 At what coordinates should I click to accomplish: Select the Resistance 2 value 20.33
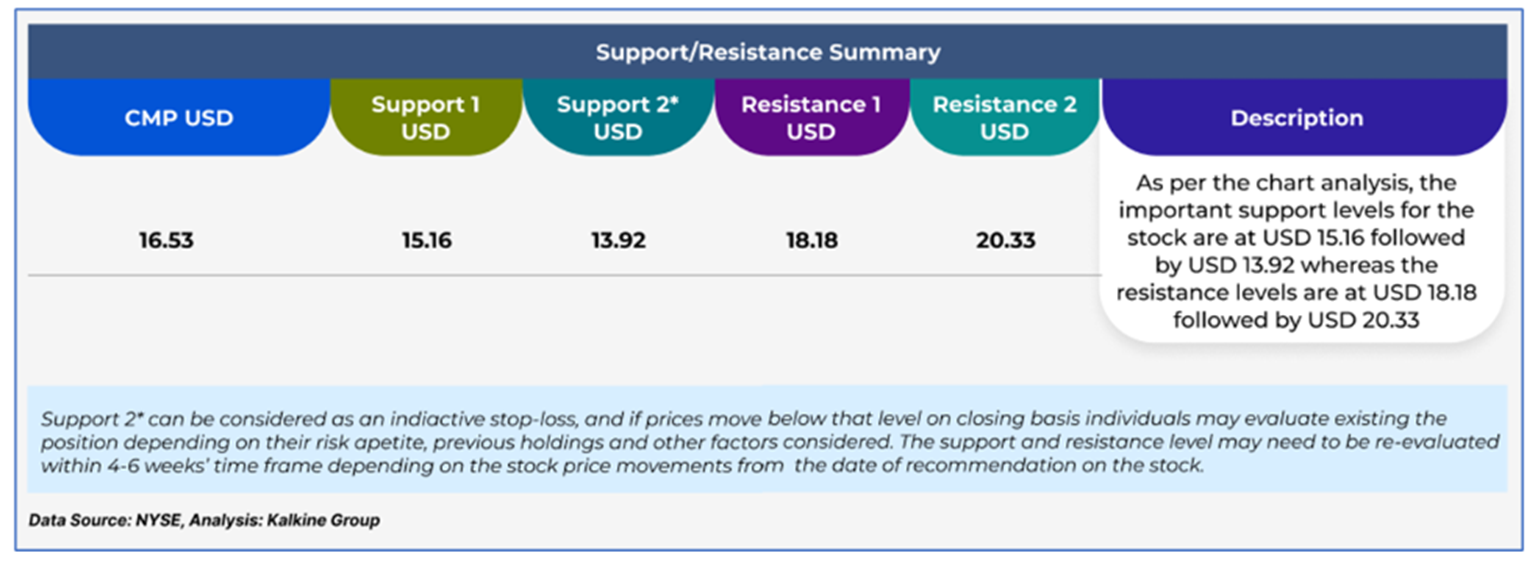pyautogui.click(x=1005, y=241)
